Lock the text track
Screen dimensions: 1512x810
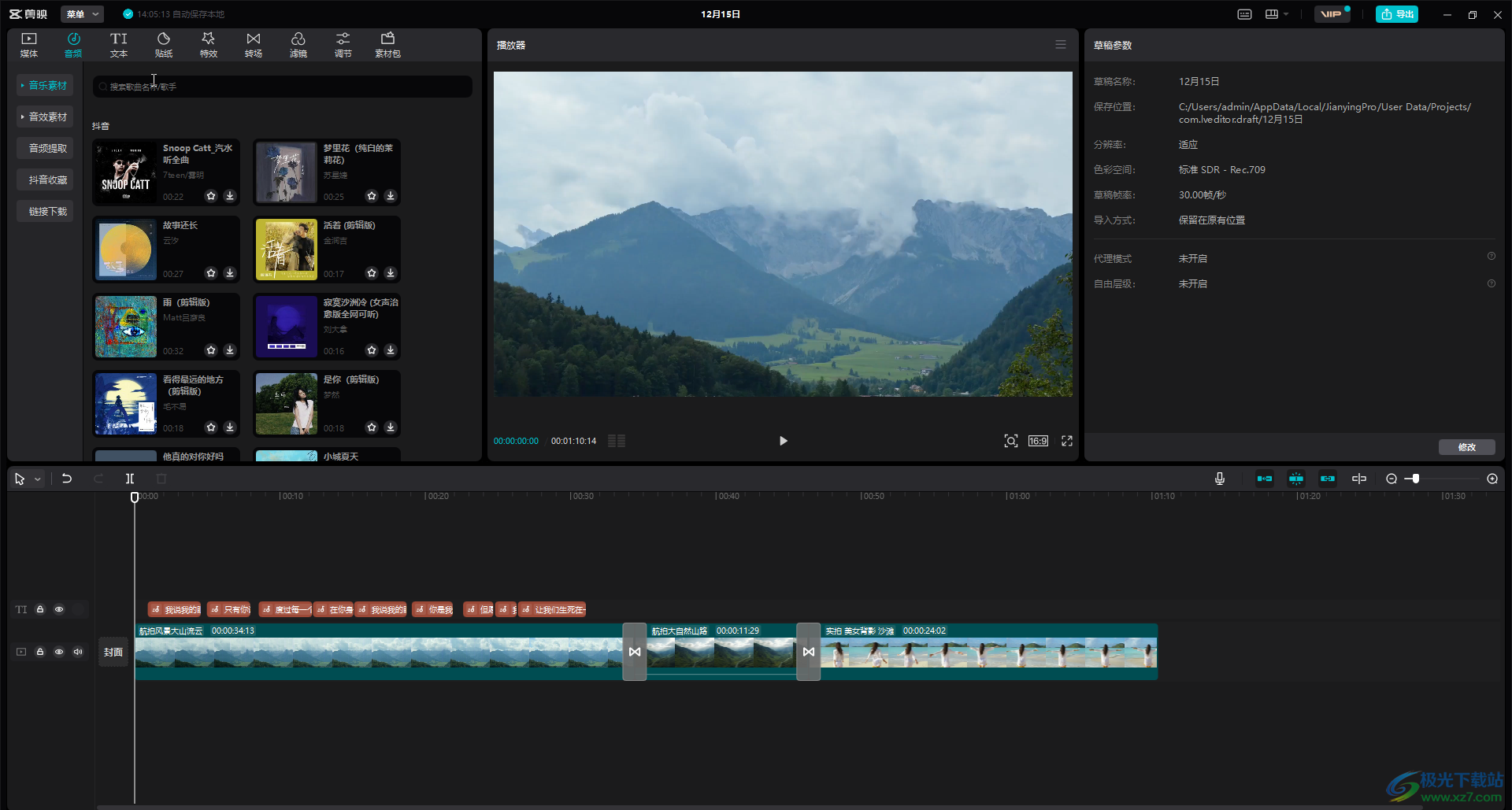coord(40,609)
